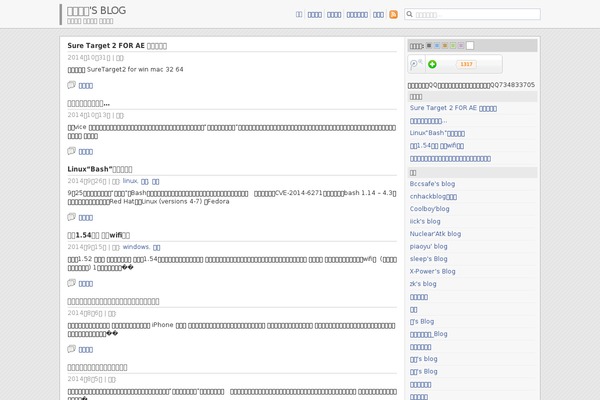Screen dimensions: 600x400
Task: Open sidebar link Sure Target 2 FOR AE
Action: point(453,108)
